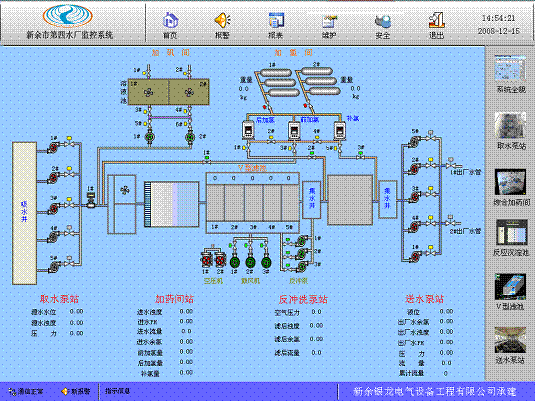Click the 通信正常 status in bottom bar
This screenshot has width=536, height=402.
click(26, 391)
